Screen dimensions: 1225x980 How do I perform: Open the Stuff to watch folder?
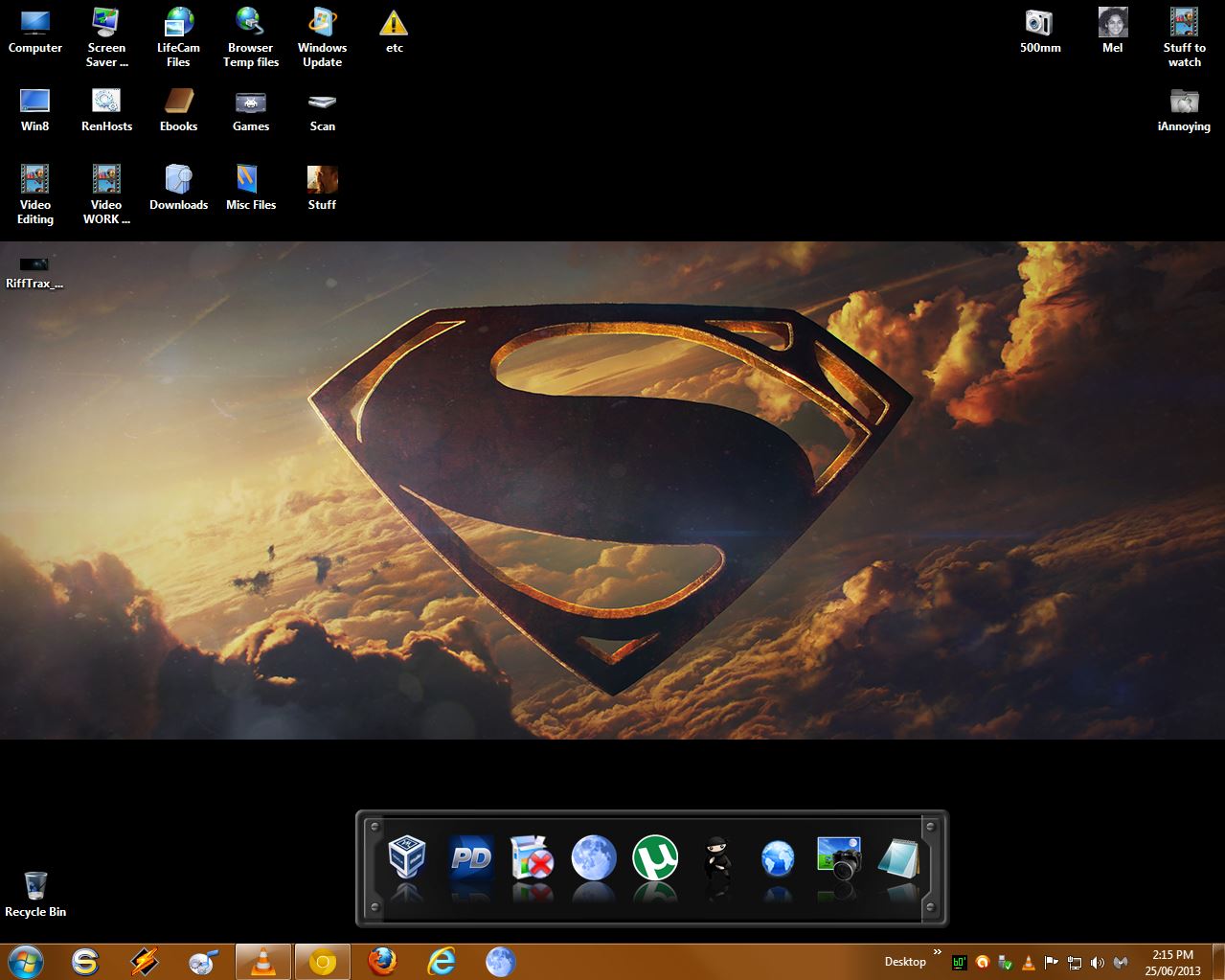pos(1184,38)
